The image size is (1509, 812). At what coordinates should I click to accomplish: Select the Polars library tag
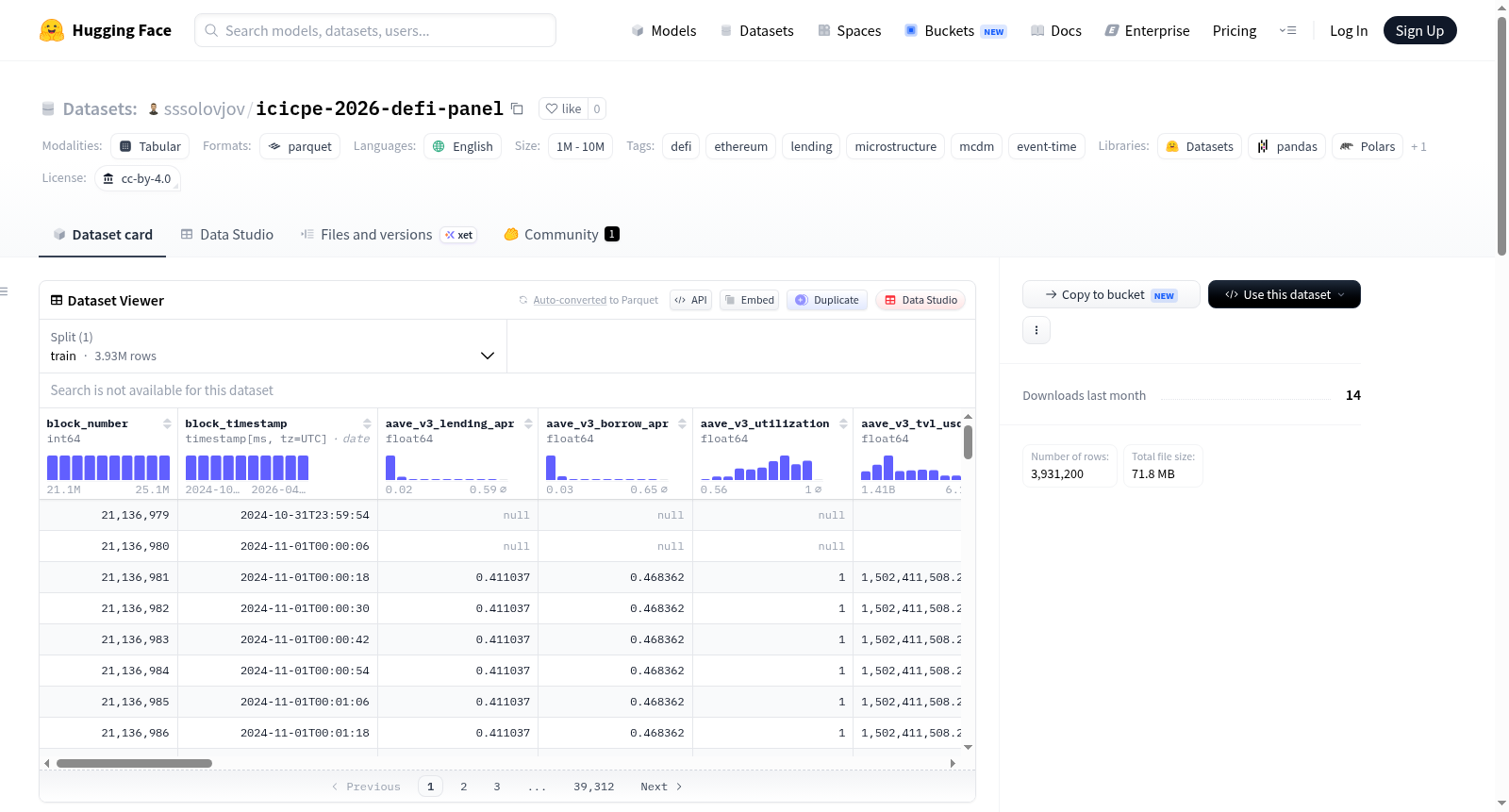coord(1368,146)
